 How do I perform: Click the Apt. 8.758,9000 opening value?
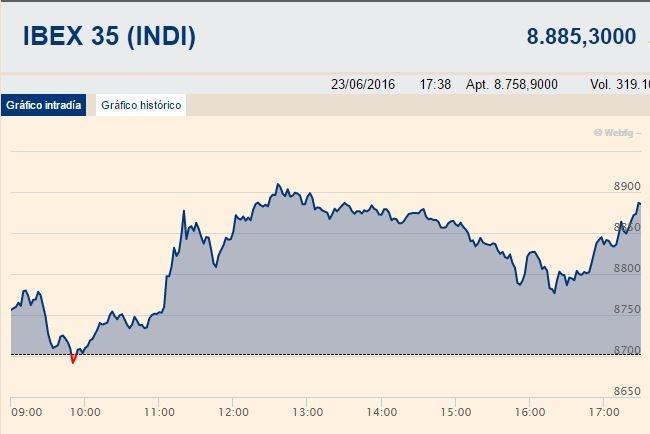coord(512,85)
